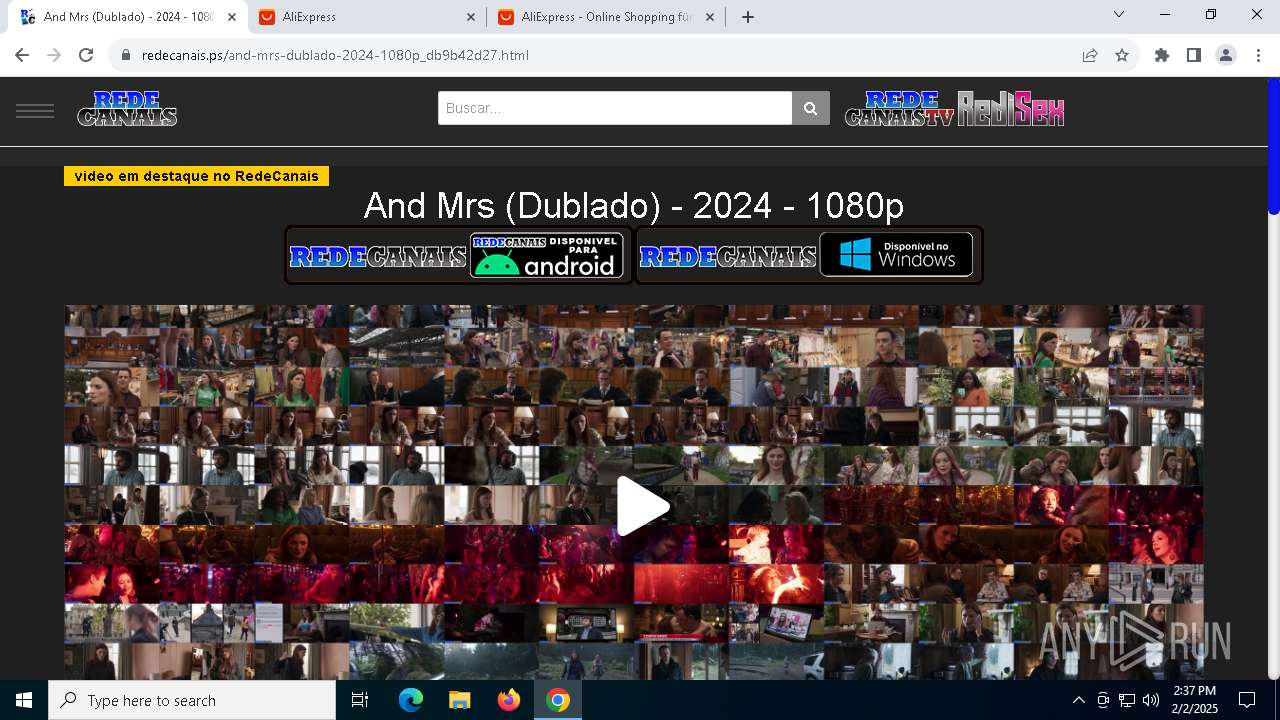The image size is (1280, 720).
Task: Focus the Buscar search field
Action: tap(615, 108)
